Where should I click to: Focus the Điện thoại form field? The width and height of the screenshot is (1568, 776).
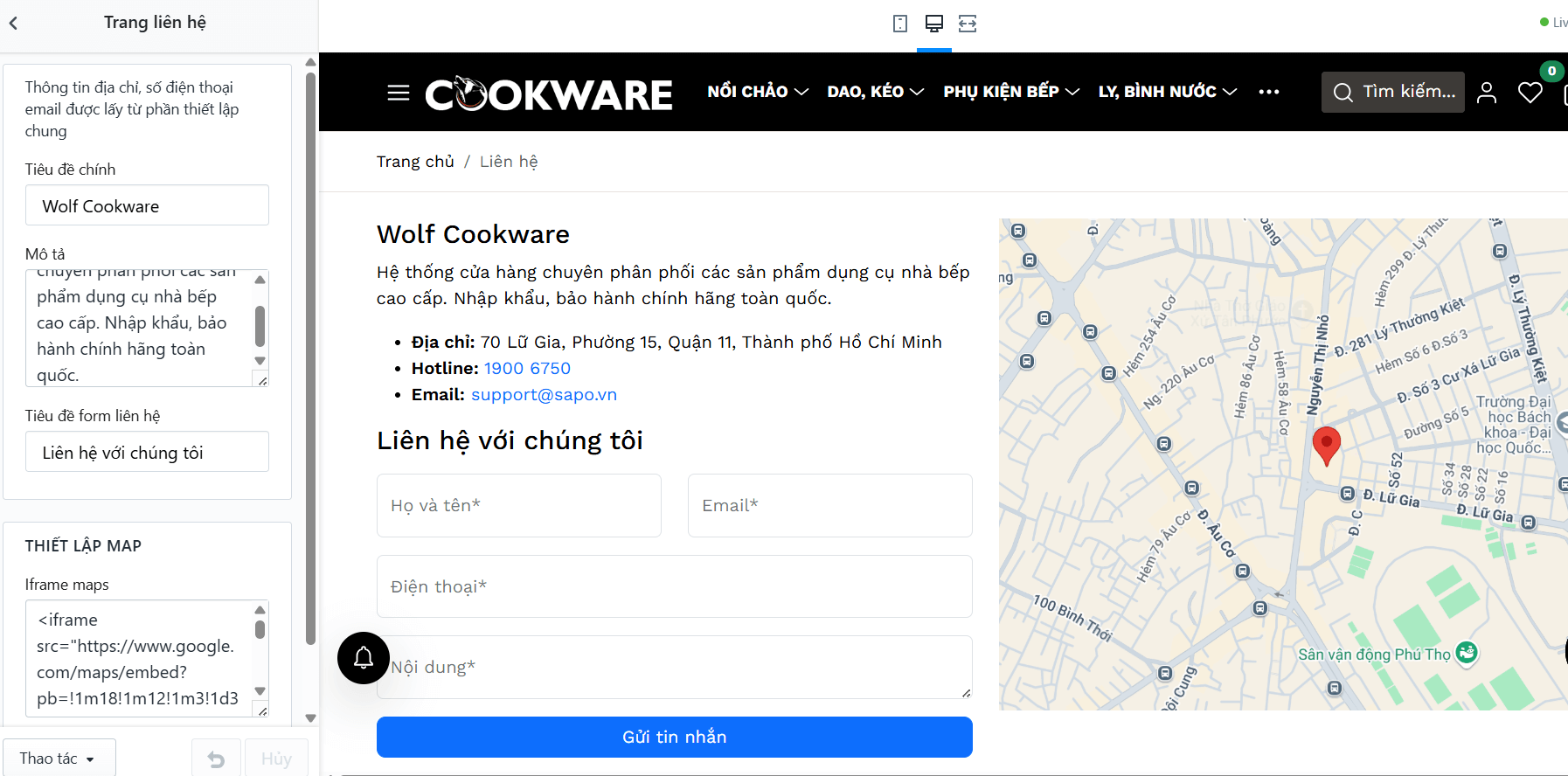click(x=675, y=586)
